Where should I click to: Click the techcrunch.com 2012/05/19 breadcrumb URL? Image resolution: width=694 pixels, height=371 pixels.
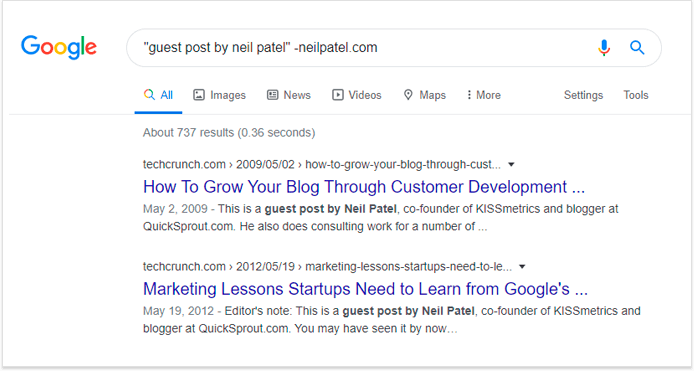[327, 267]
